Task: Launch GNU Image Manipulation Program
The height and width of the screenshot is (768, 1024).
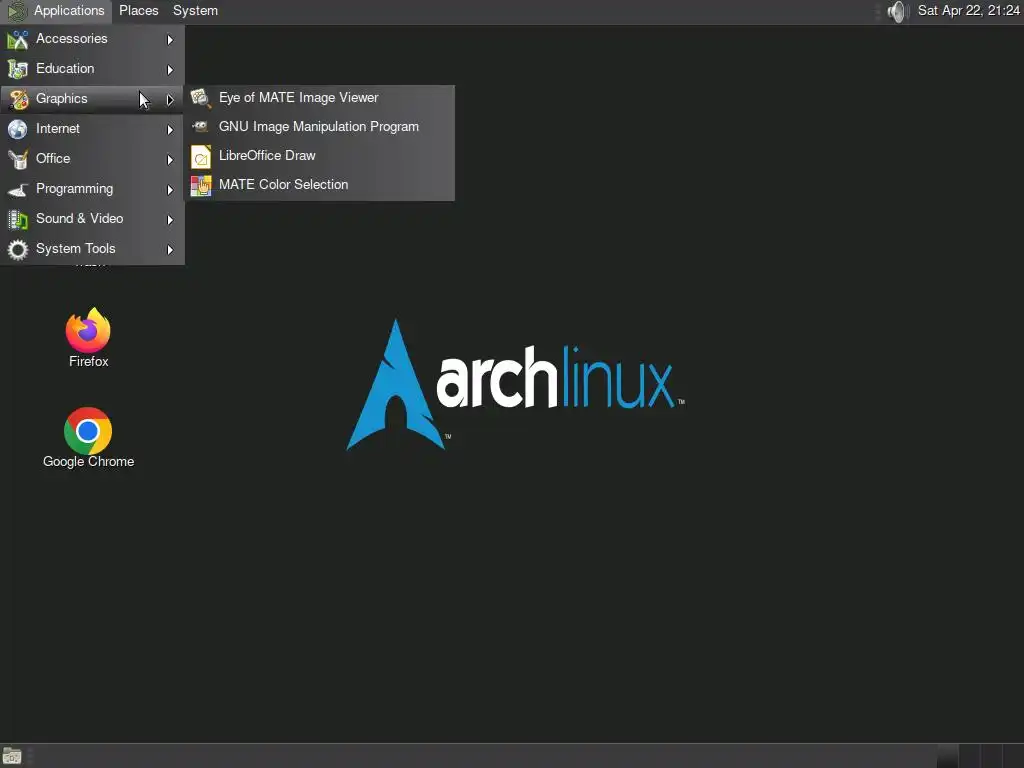Action: 319,127
